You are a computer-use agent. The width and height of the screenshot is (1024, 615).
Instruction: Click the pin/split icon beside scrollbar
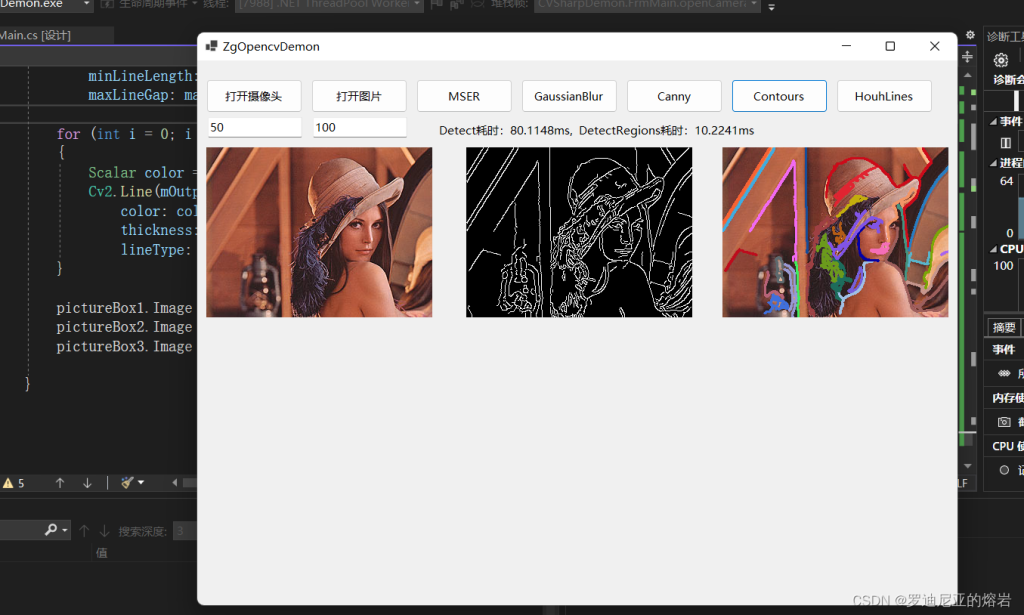click(x=967, y=57)
